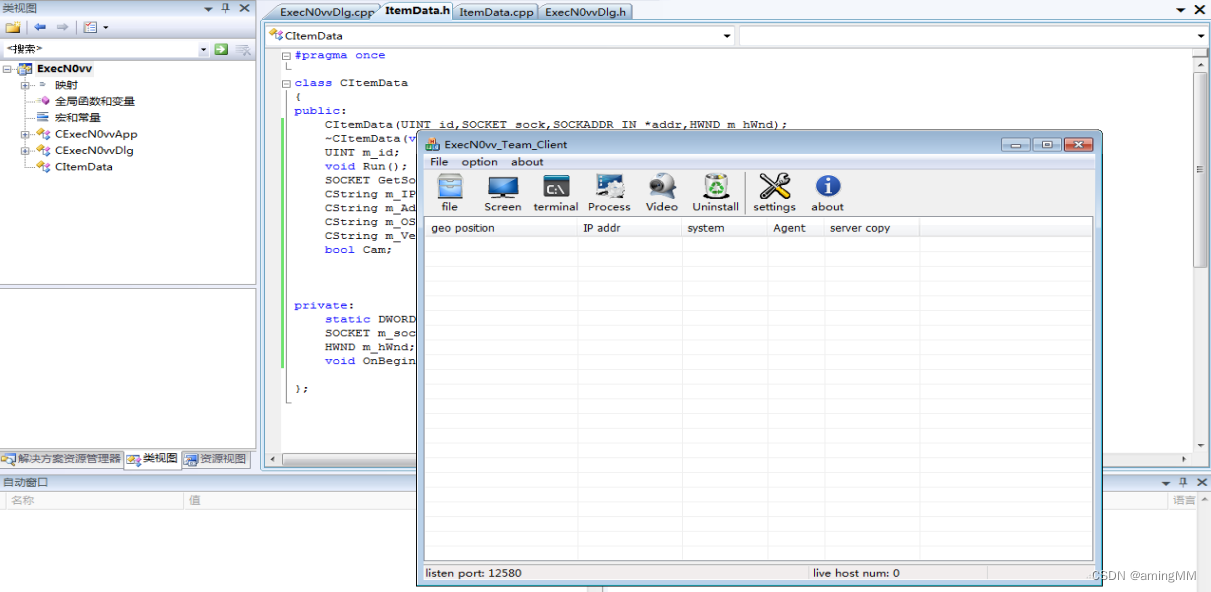Sort by geo position column header
This screenshot has width=1211, height=592.
tap(501, 228)
